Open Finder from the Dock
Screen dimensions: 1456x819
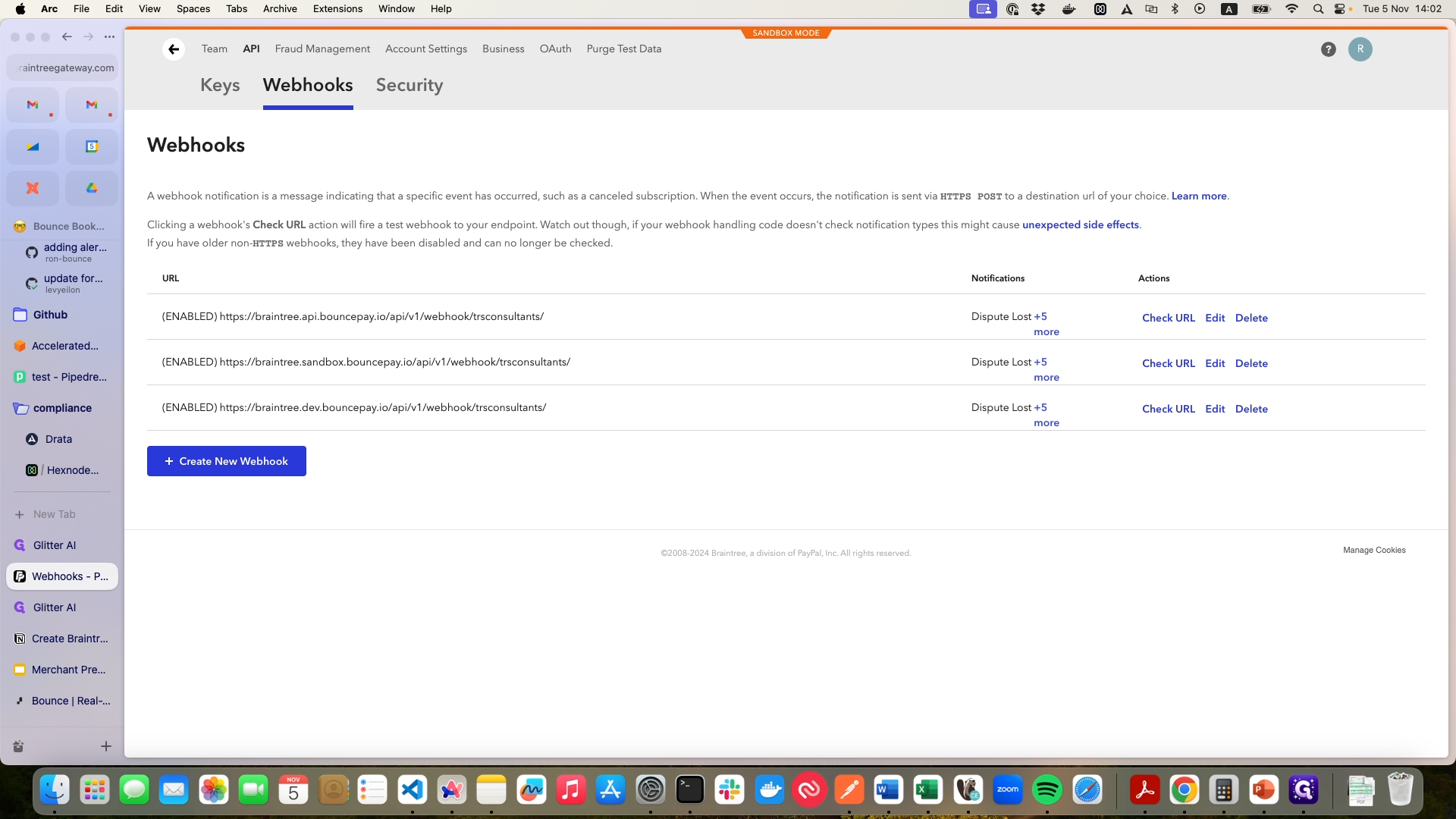click(x=55, y=790)
